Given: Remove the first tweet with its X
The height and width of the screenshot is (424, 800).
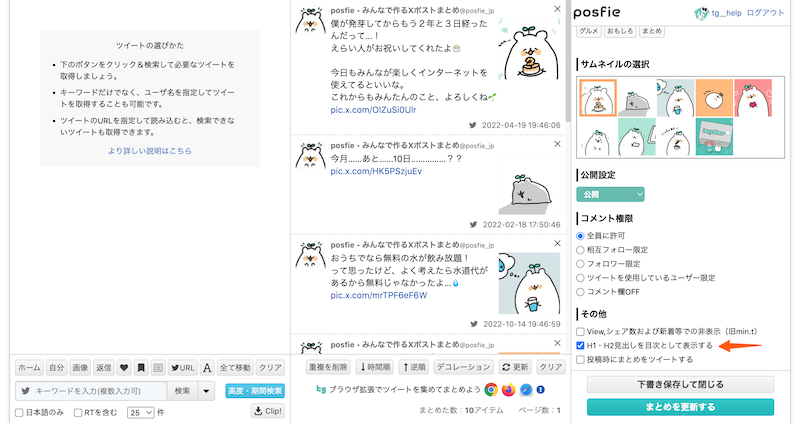Looking at the screenshot, I should (x=558, y=10).
